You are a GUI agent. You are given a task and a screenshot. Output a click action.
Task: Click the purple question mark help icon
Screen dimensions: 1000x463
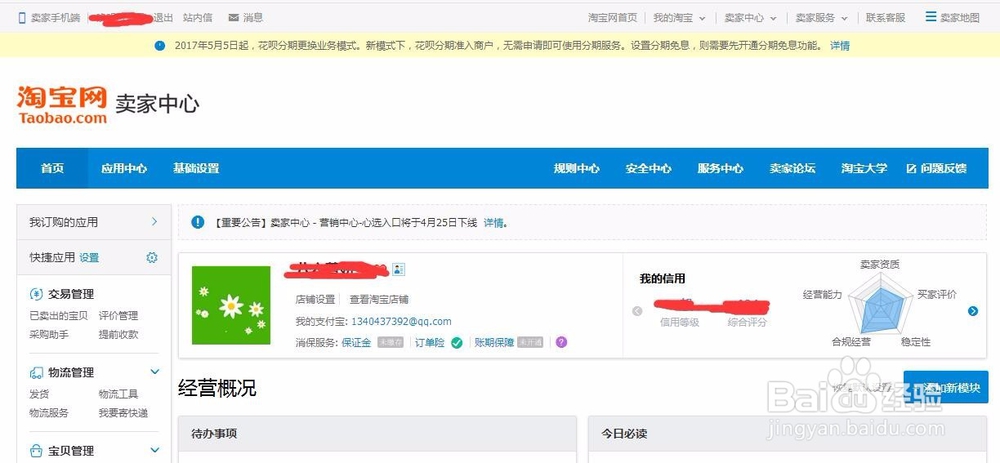coord(561,342)
